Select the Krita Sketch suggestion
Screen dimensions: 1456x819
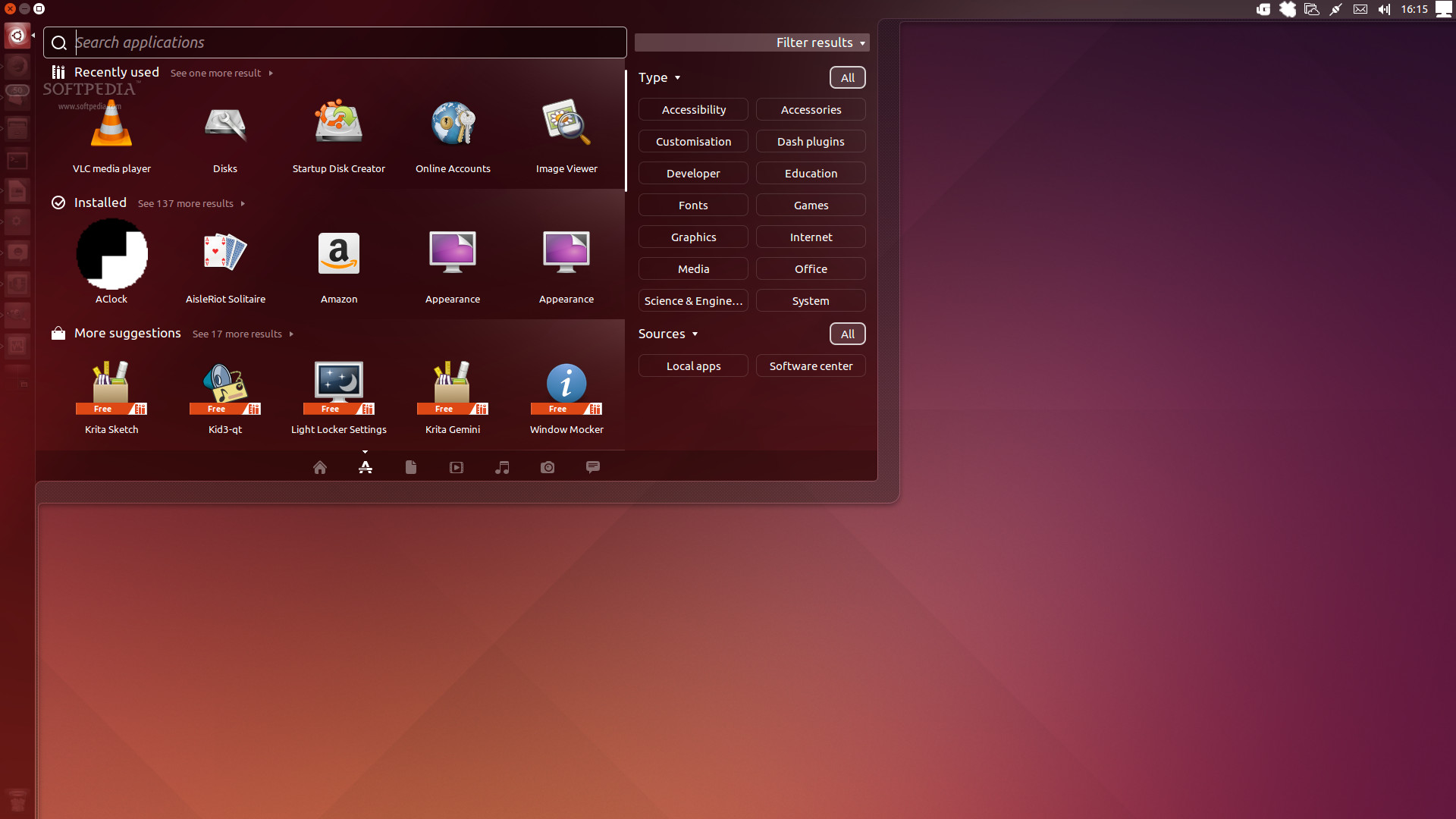click(x=111, y=394)
